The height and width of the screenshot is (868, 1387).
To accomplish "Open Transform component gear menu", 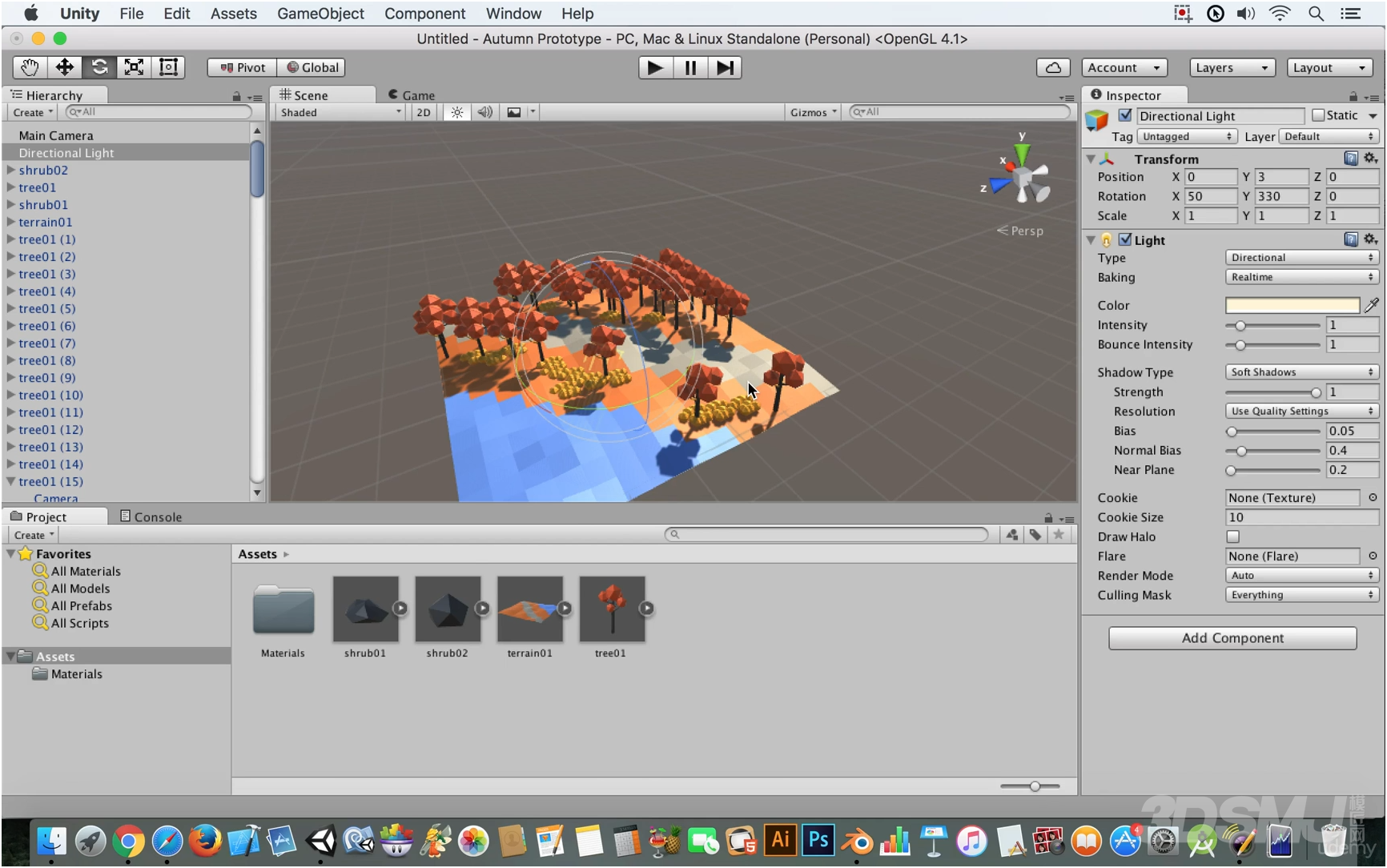I will click(1370, 159).
